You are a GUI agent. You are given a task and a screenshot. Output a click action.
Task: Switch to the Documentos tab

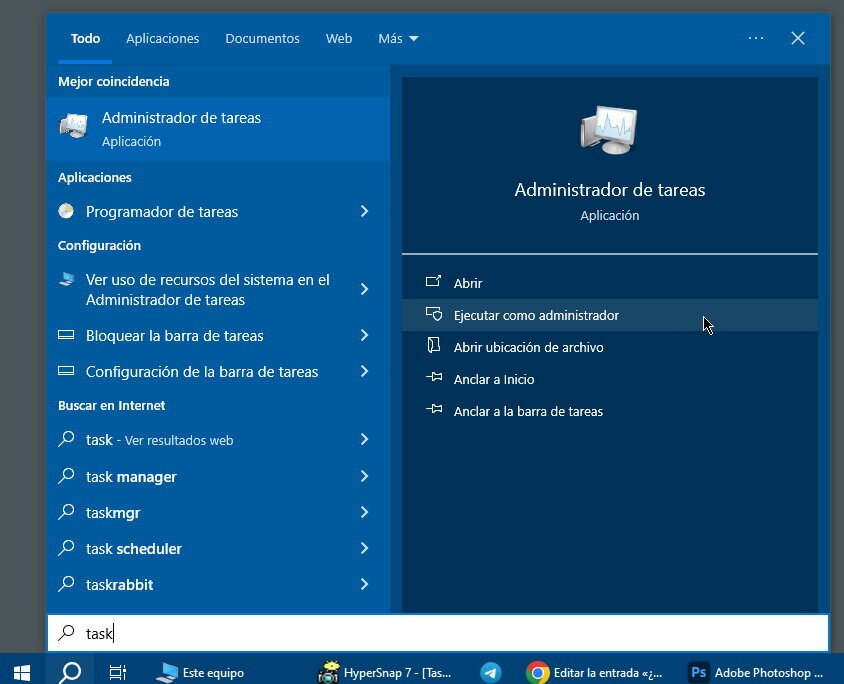(262, 38)
